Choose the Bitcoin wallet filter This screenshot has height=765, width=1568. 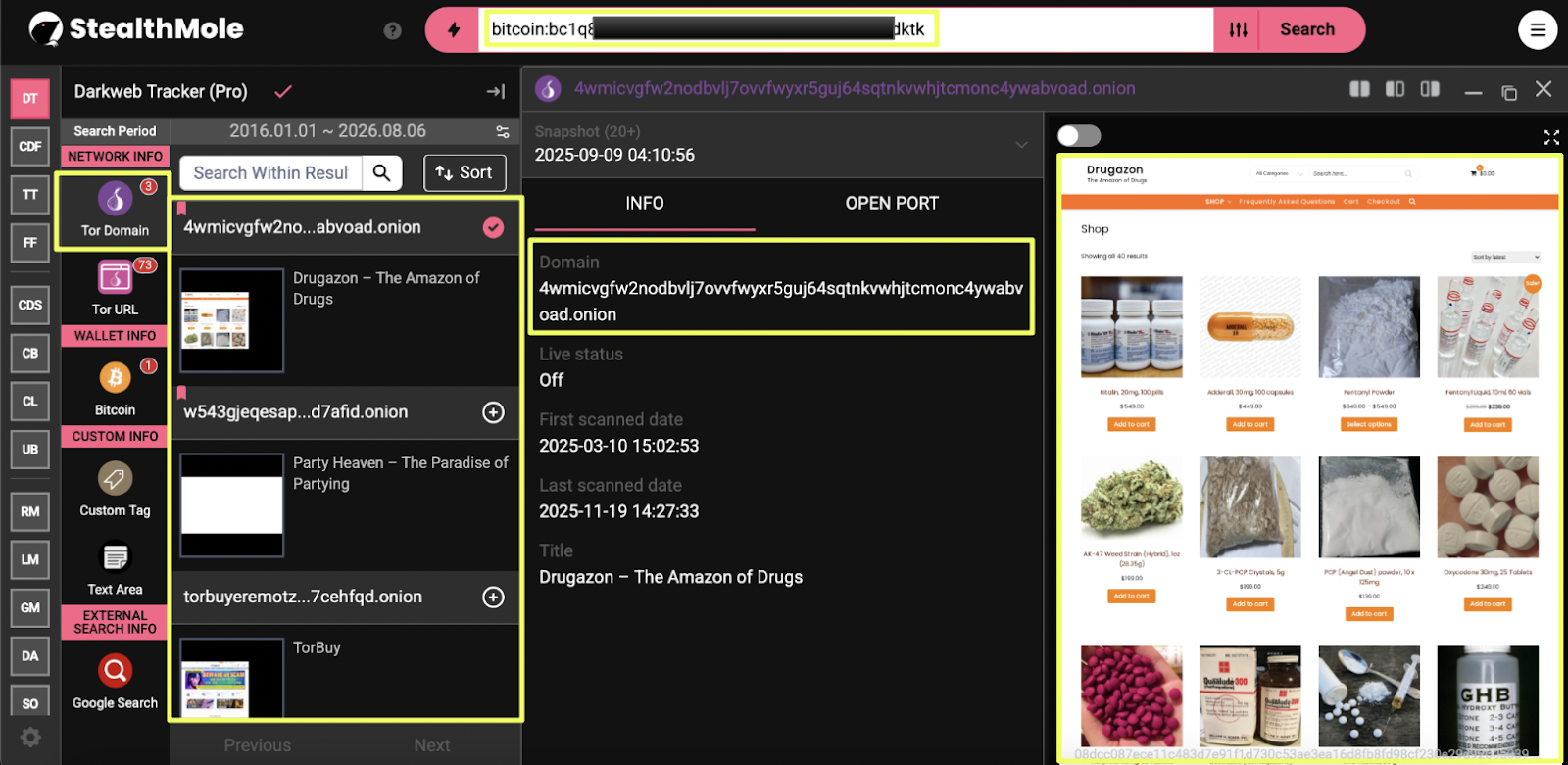pyautogui.click(x=115, y=388)
